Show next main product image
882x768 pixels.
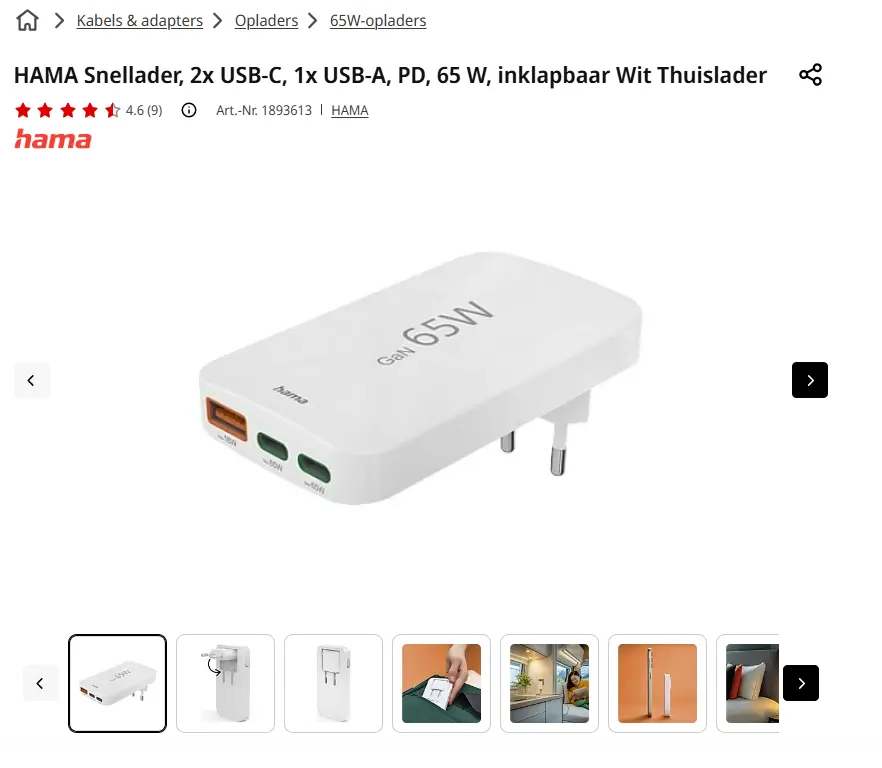point(809,380)
